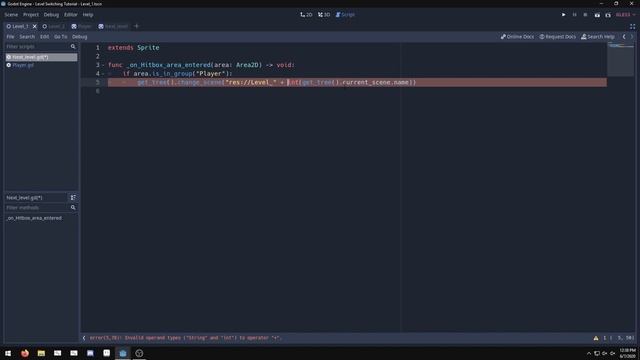Switch to the Script workspace
The image size is (640, 360).
tap(345, 15)
